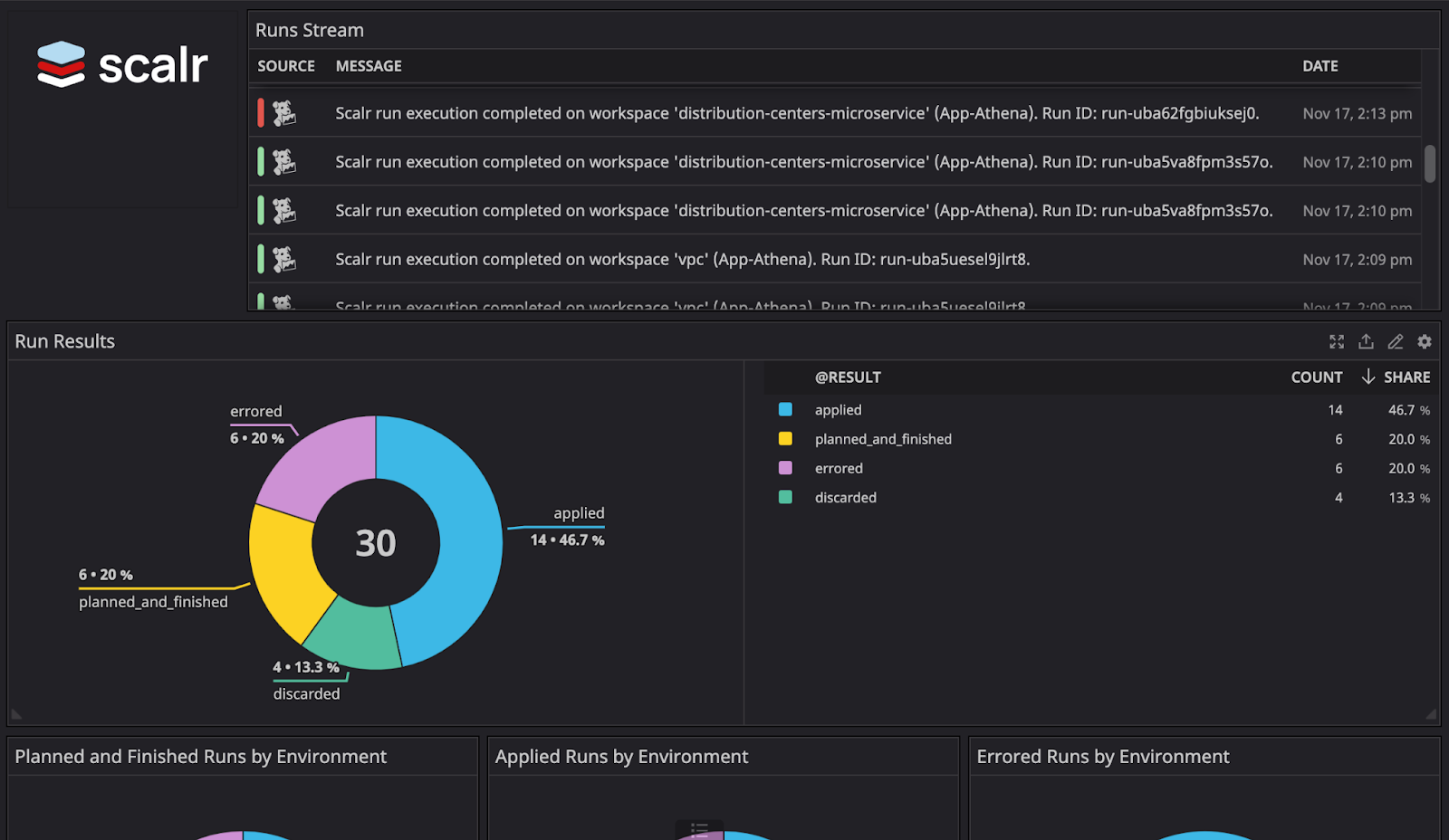Open export options for Run Results
This screenshot has height=840, width=1449.
1366,341
